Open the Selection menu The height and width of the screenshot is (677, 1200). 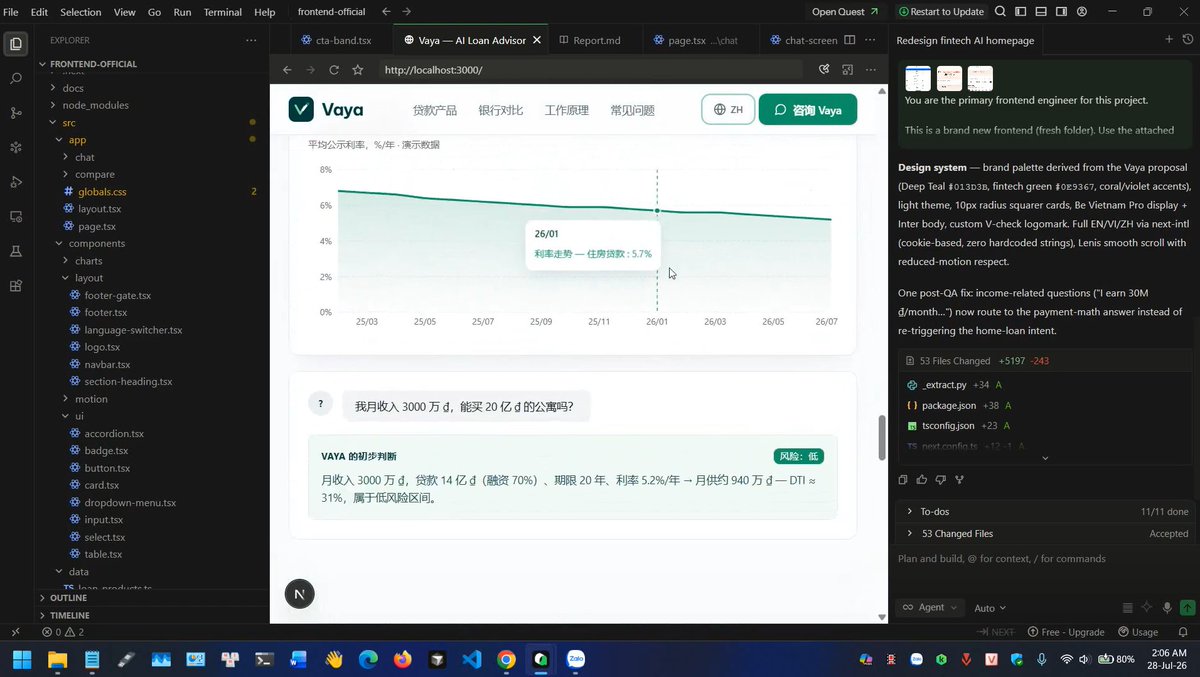(80, 12)
